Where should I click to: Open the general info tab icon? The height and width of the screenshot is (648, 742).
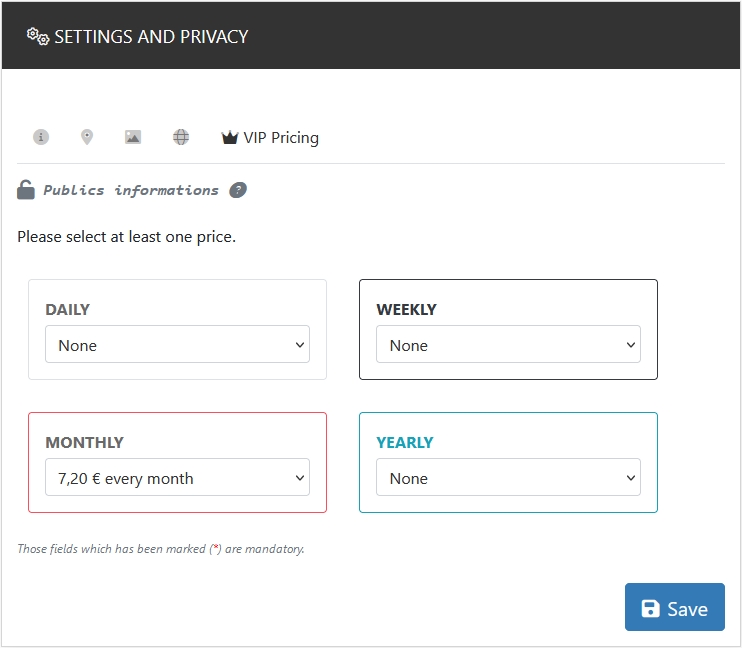point(41,137)
